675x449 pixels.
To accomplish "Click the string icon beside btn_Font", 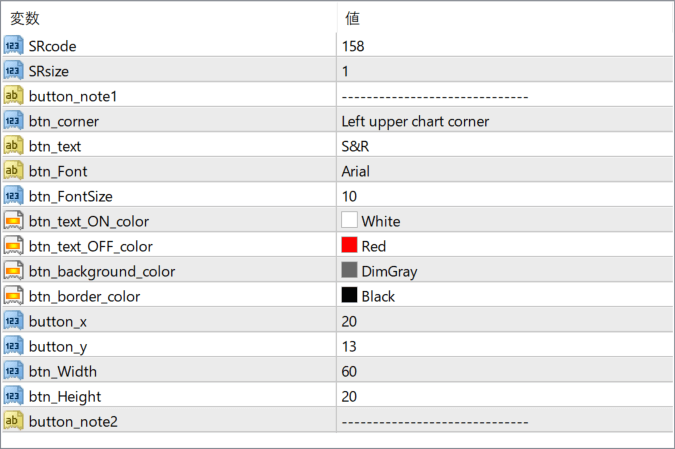I will click(13, 171).
